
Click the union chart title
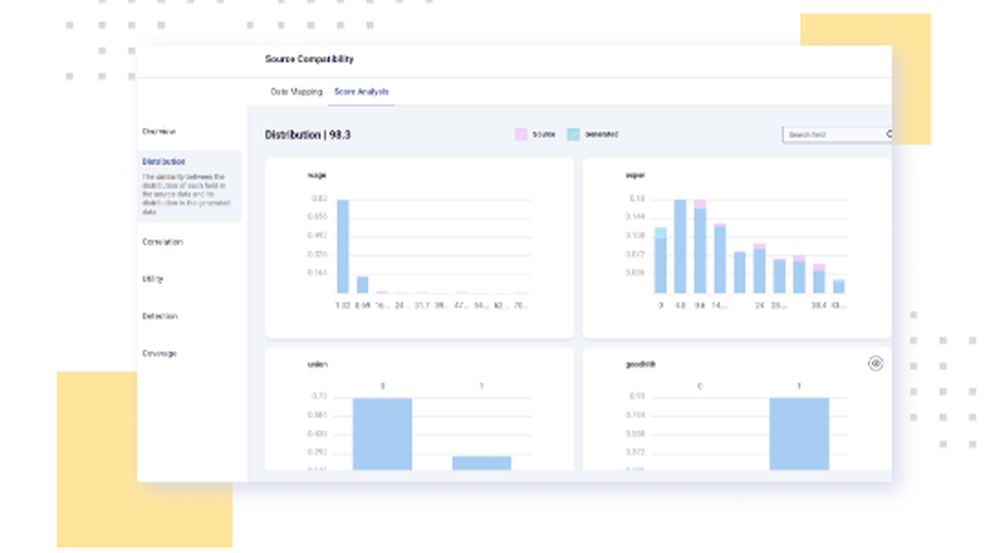(317, 364)
